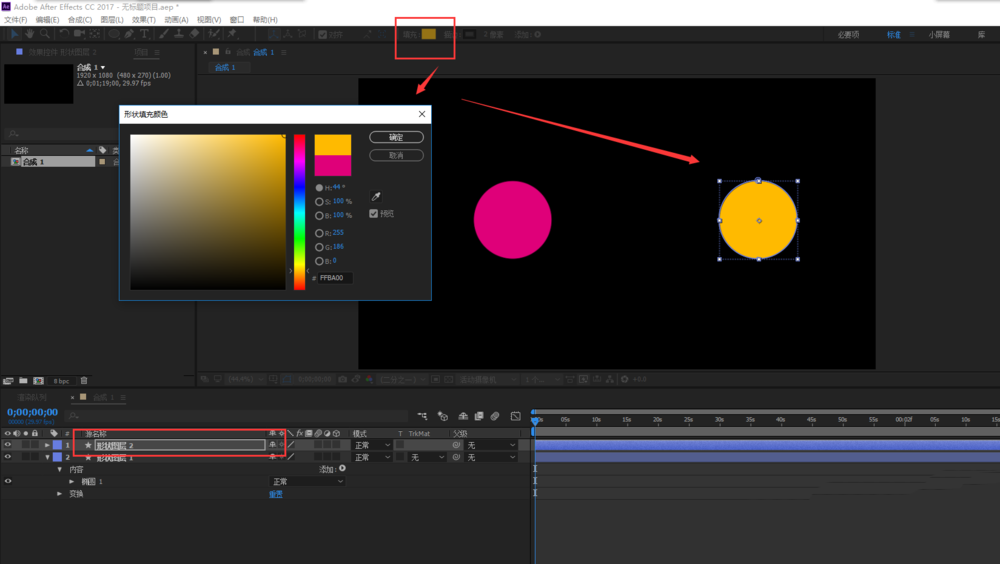Select the H hue radio button
The height and width of the screenshot is (564, 1000).
[319, 188]
